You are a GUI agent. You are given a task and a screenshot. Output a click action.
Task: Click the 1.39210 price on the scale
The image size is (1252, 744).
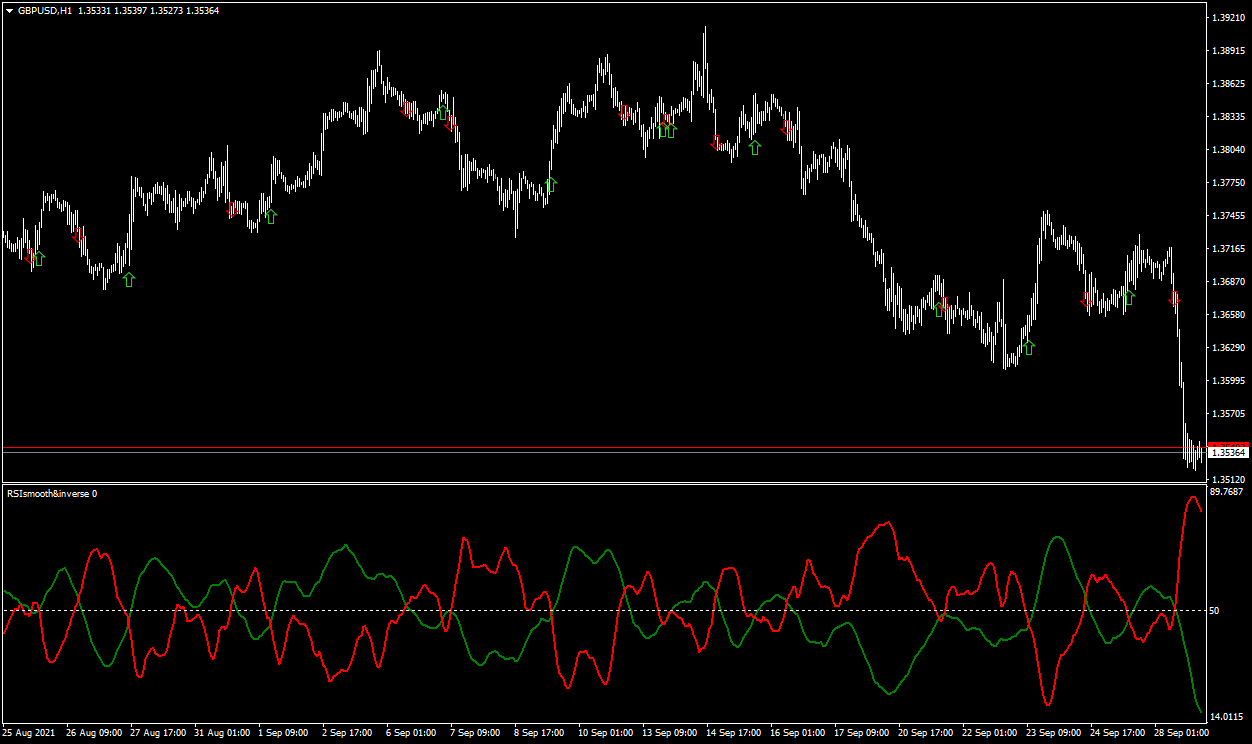(1227, 18)
